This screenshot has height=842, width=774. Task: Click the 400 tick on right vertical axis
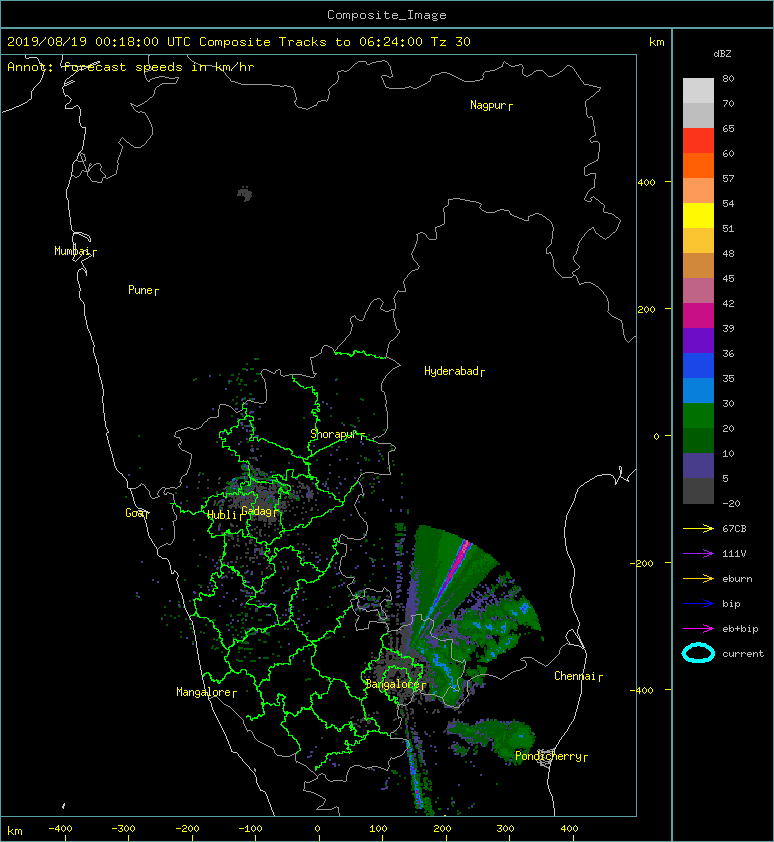point(647,182)
